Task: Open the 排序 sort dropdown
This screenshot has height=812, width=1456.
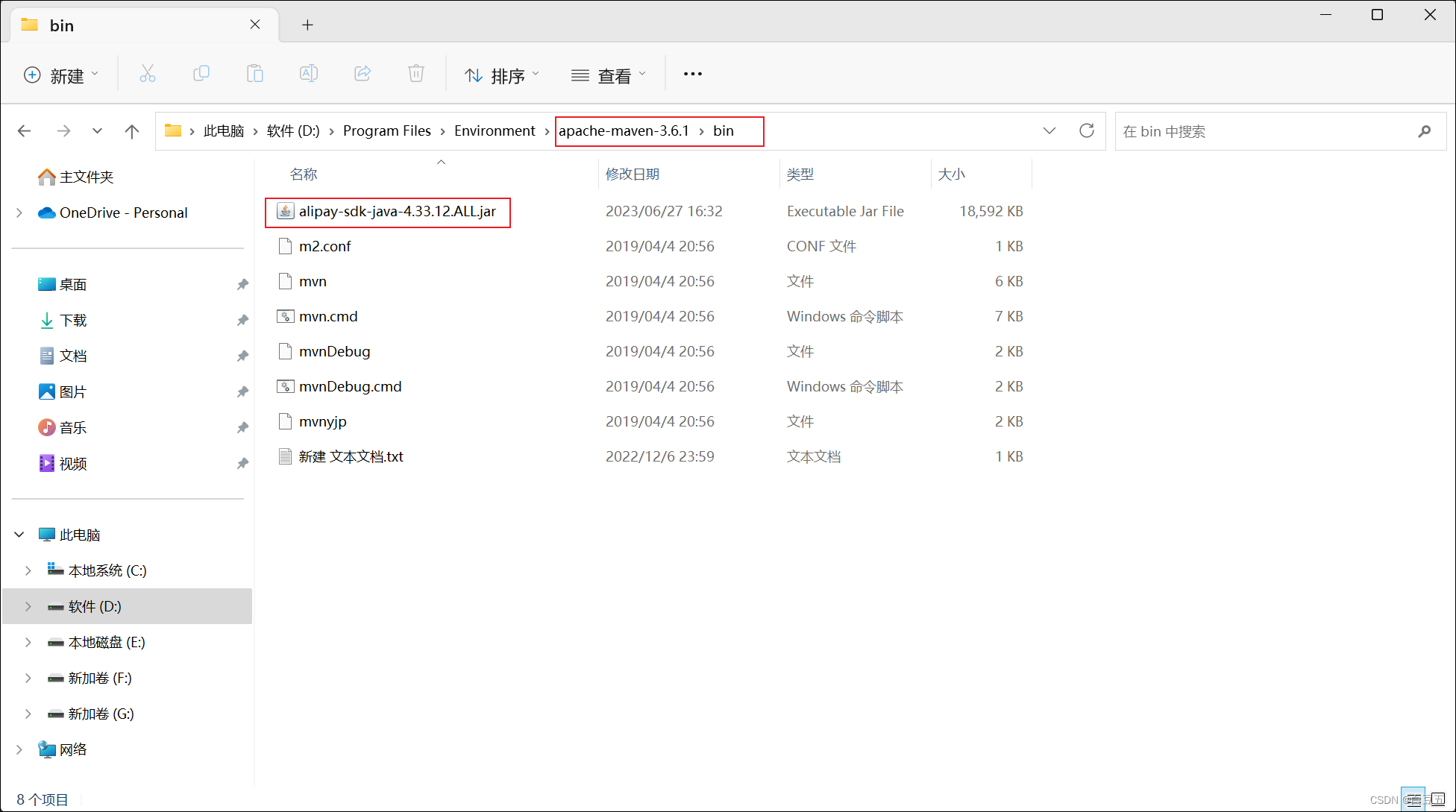Action: point(502,75)
